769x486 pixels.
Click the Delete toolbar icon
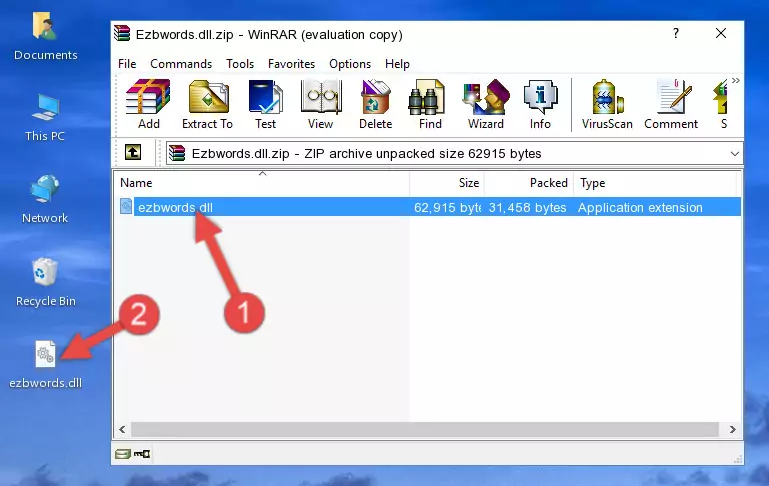(x=376, y=104)
